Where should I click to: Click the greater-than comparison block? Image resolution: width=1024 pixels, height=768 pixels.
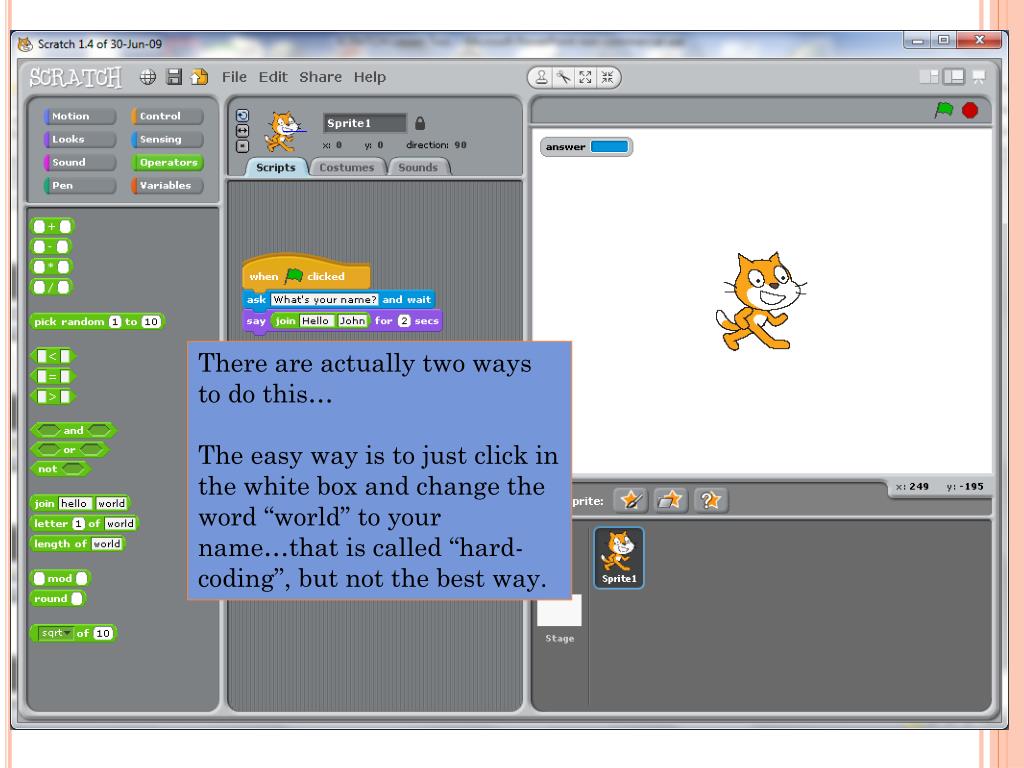coord(53,396)
